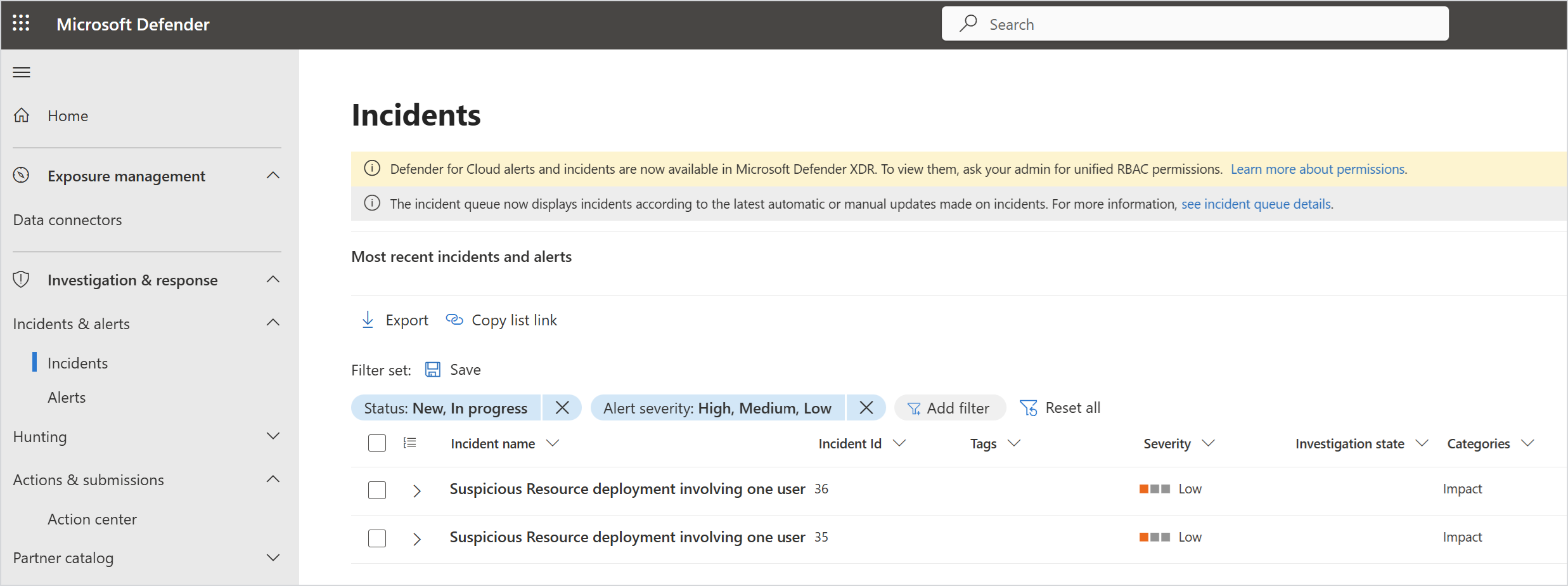Image resolution: width=1568 pixels, height=586 pixels.
Task: Click the Copy list link icon
Action: pyautogui.click(x=454, y=320)
